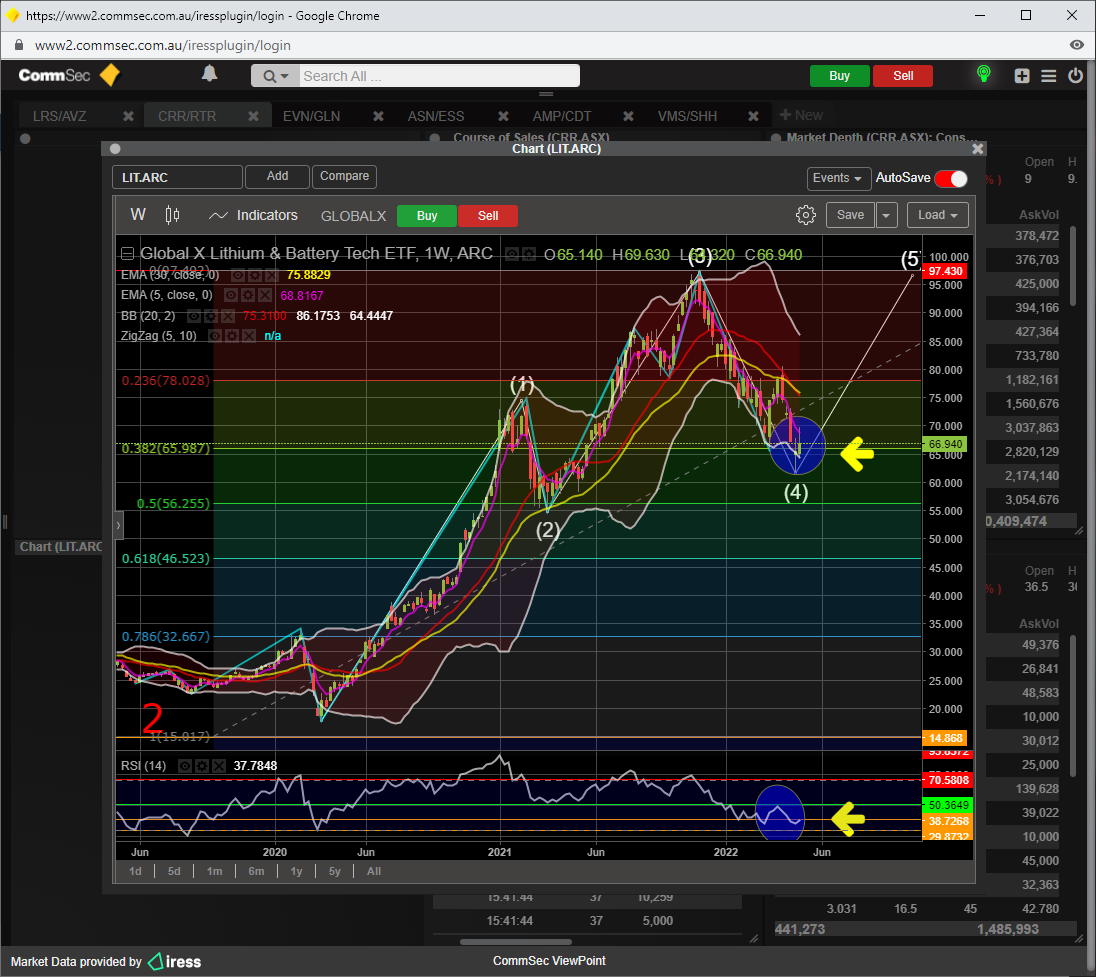Hide the Bollinger Bands BB indicator
The height and width of the screenshot is (977, 1096).
tap(194, 316)
